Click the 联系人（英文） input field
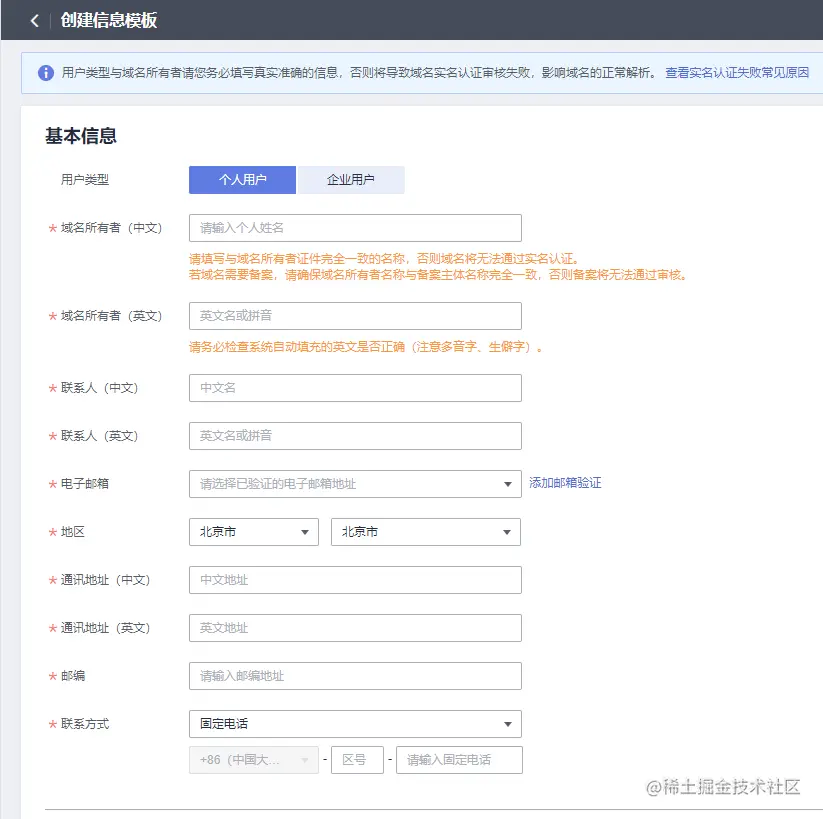823x819 pixels. [x=355, y=436]
